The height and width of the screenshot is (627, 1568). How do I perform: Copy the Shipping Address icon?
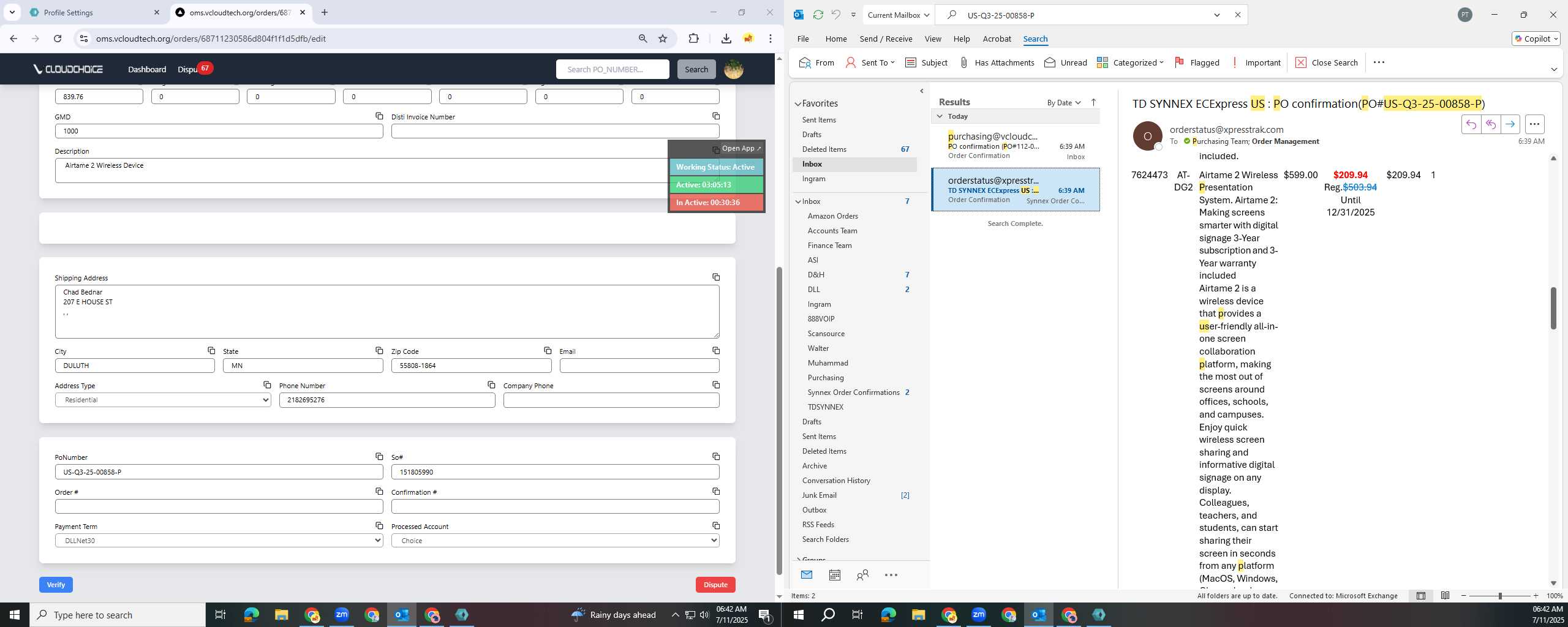coord(715,277)
